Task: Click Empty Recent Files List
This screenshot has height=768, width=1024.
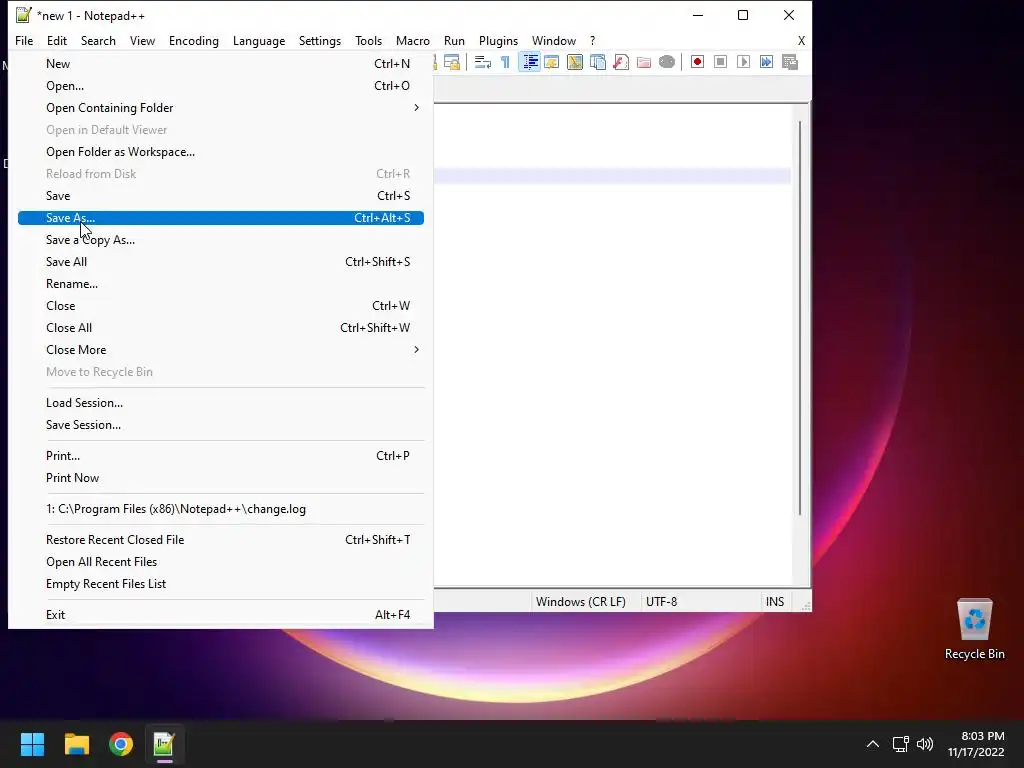Action: [221, 584]
